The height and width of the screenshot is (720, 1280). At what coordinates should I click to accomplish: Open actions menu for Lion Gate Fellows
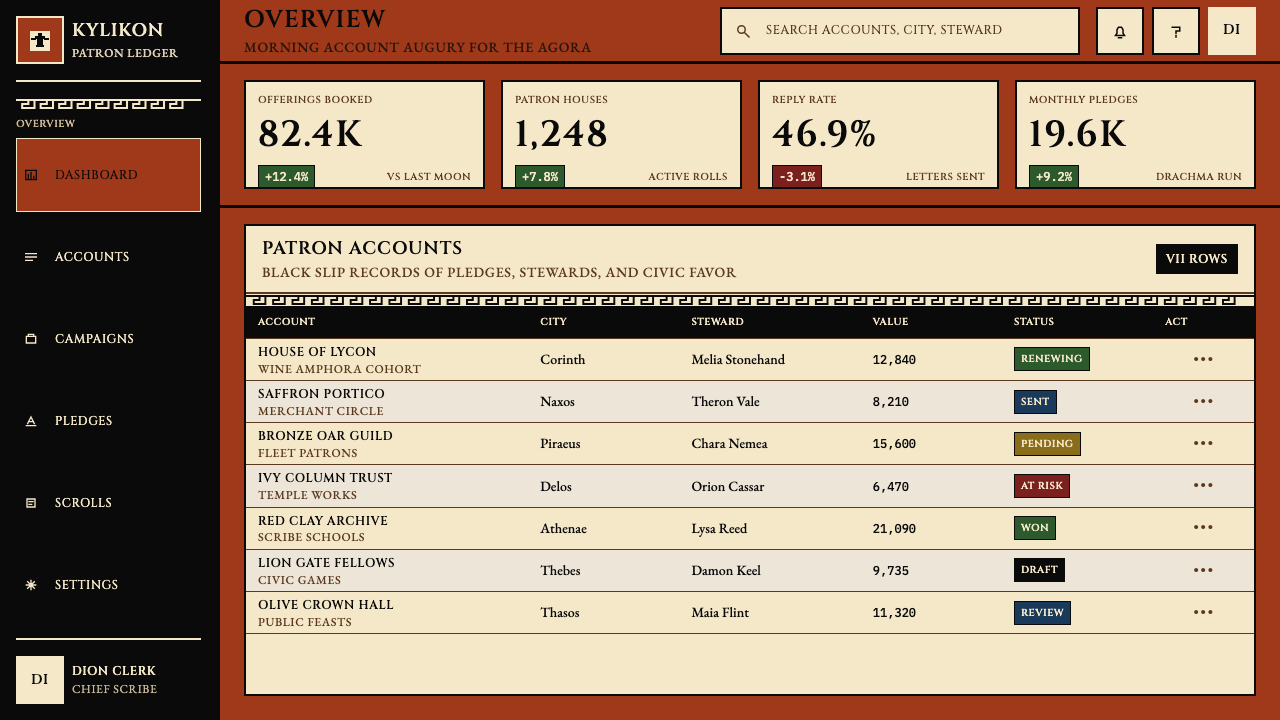pos(1203,570)
